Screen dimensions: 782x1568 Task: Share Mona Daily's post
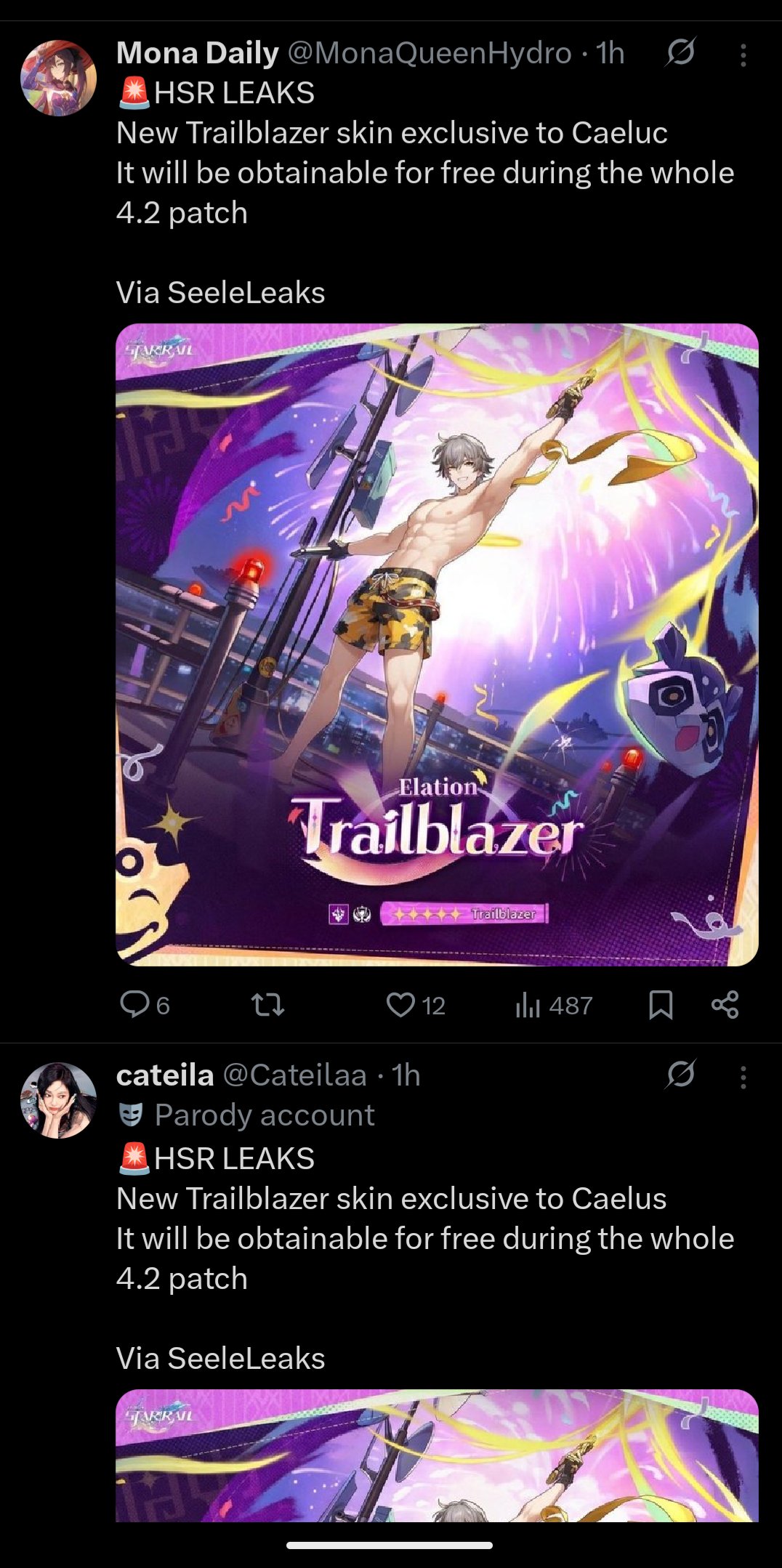(x=725, y=1005)
